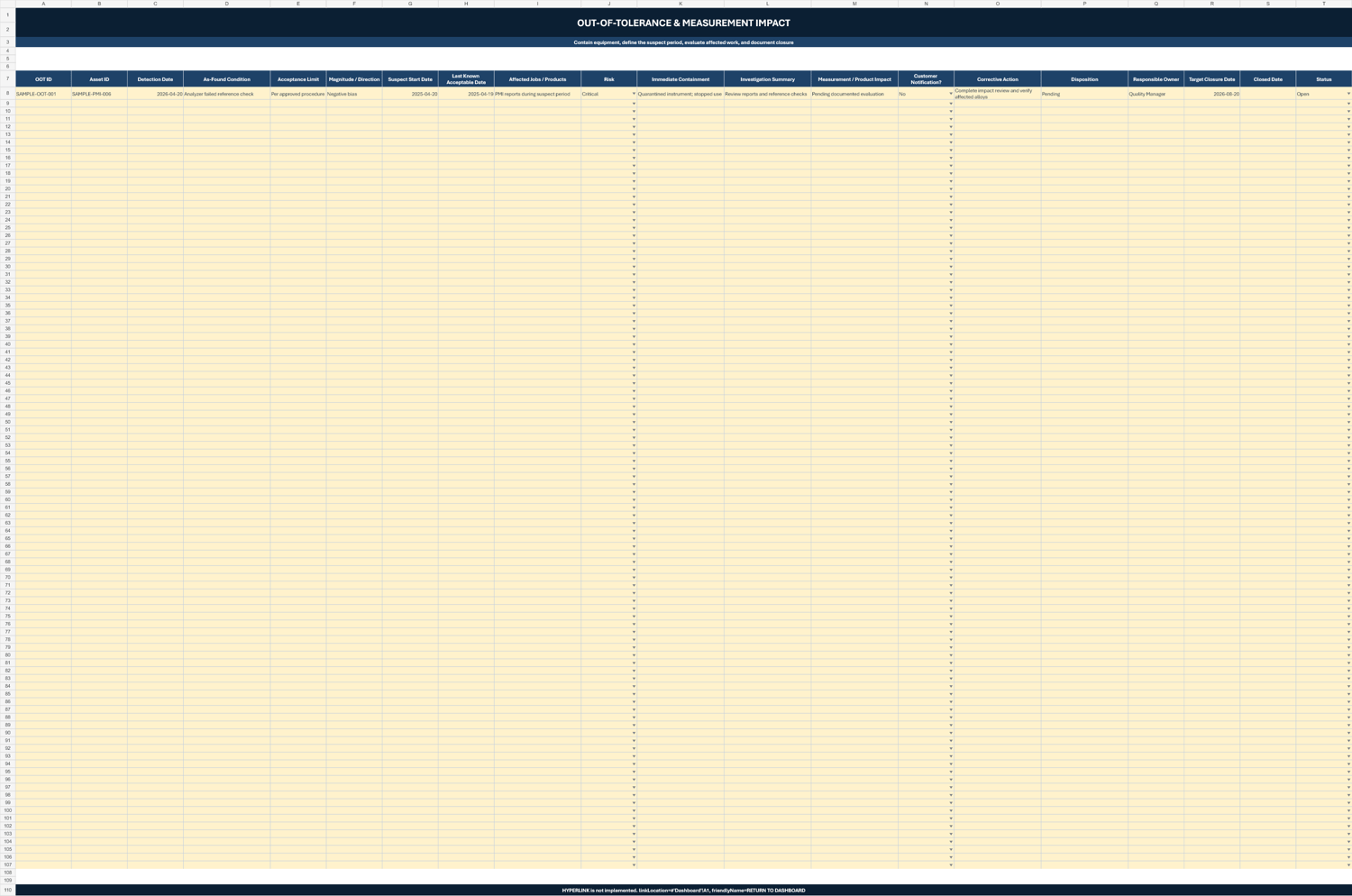Open the Status dropdown in row 8
The height and width of the screenshot is (896, 1352).
(x=1348, y=94)
